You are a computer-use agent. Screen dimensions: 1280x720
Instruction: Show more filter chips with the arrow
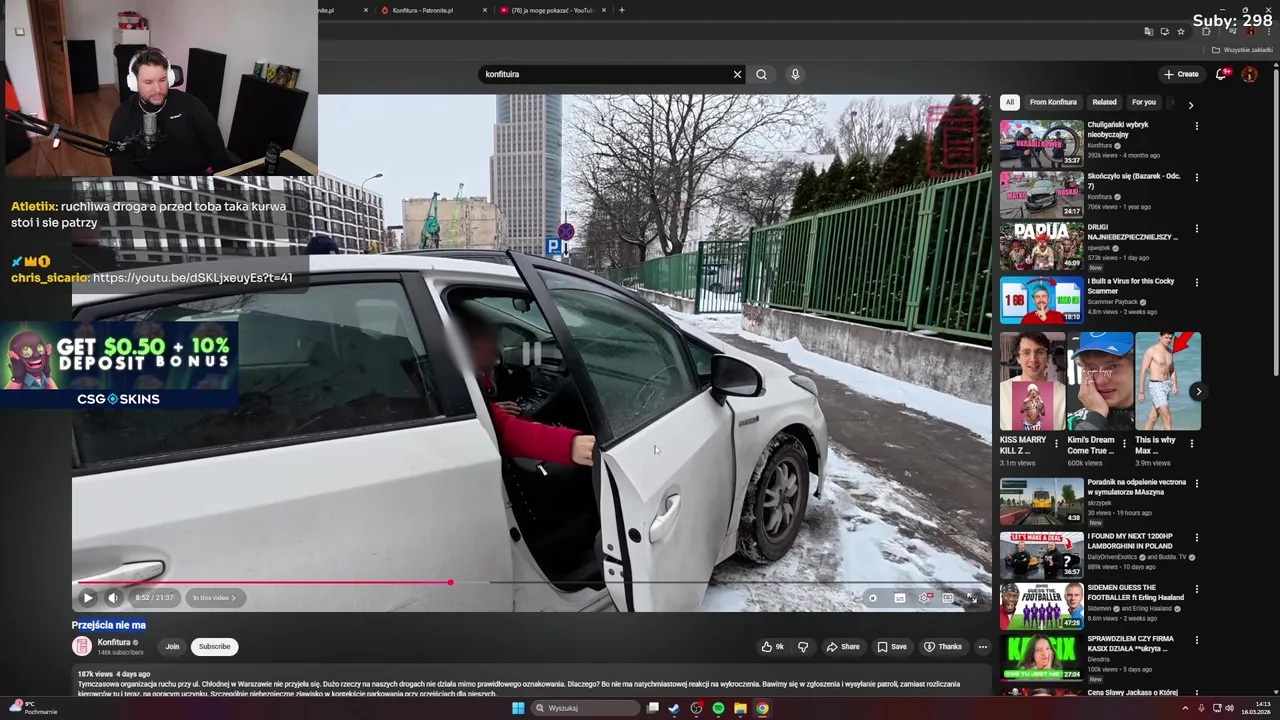point(1190,104)
